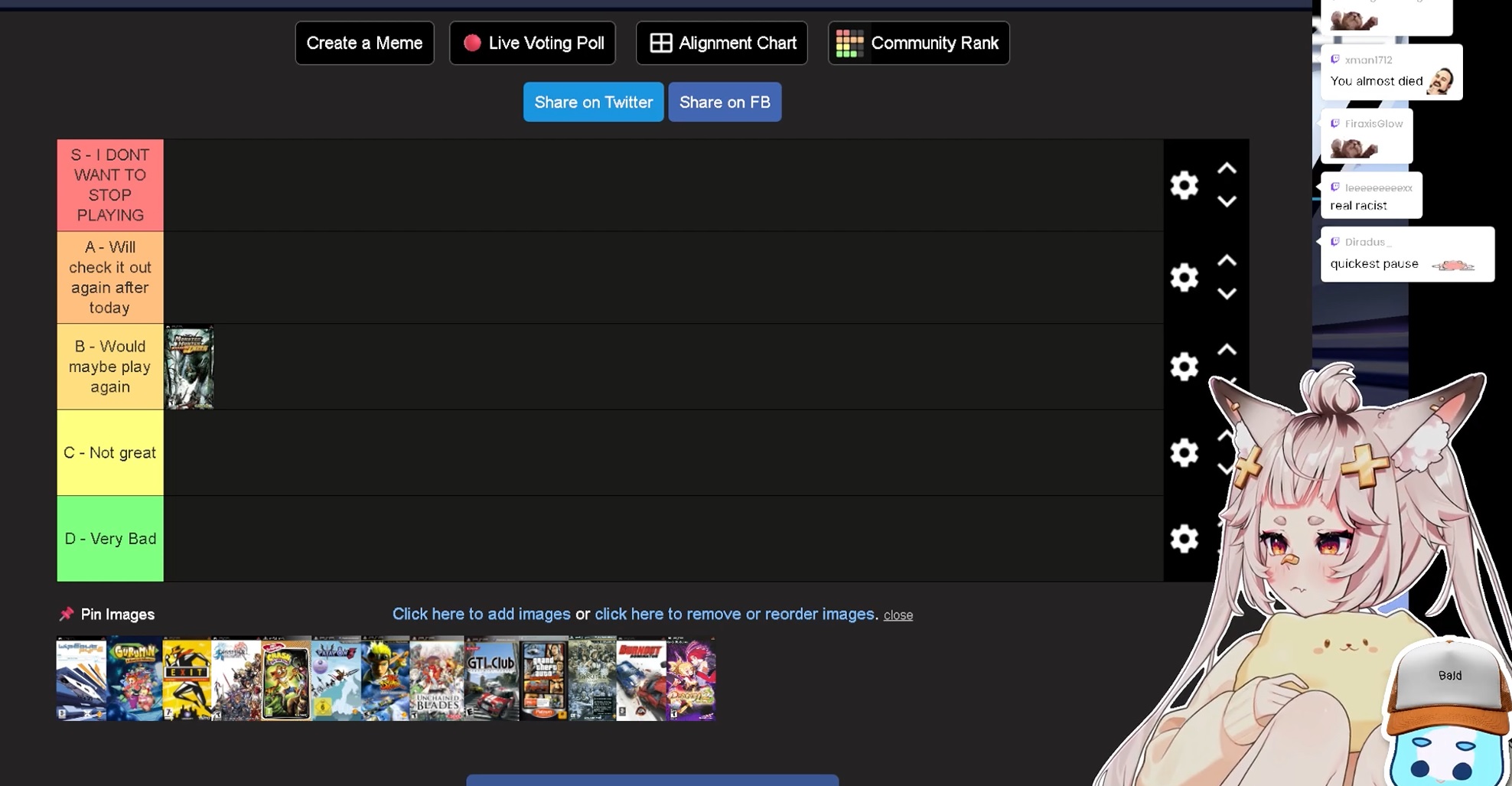The height and width of the screenshot is (786, 1512).
Task: Move the S tier row up
Action: pos(1227,168)
